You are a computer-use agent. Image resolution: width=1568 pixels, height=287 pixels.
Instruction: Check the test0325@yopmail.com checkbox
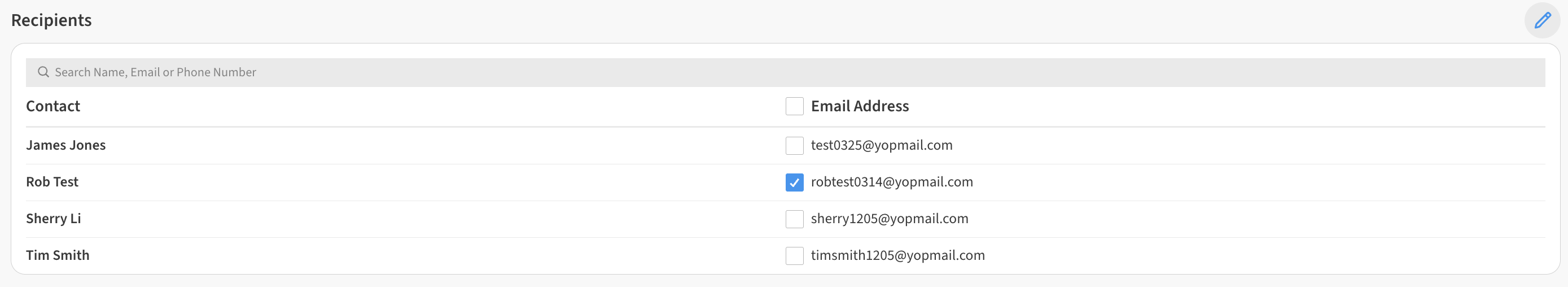(794, 146)
